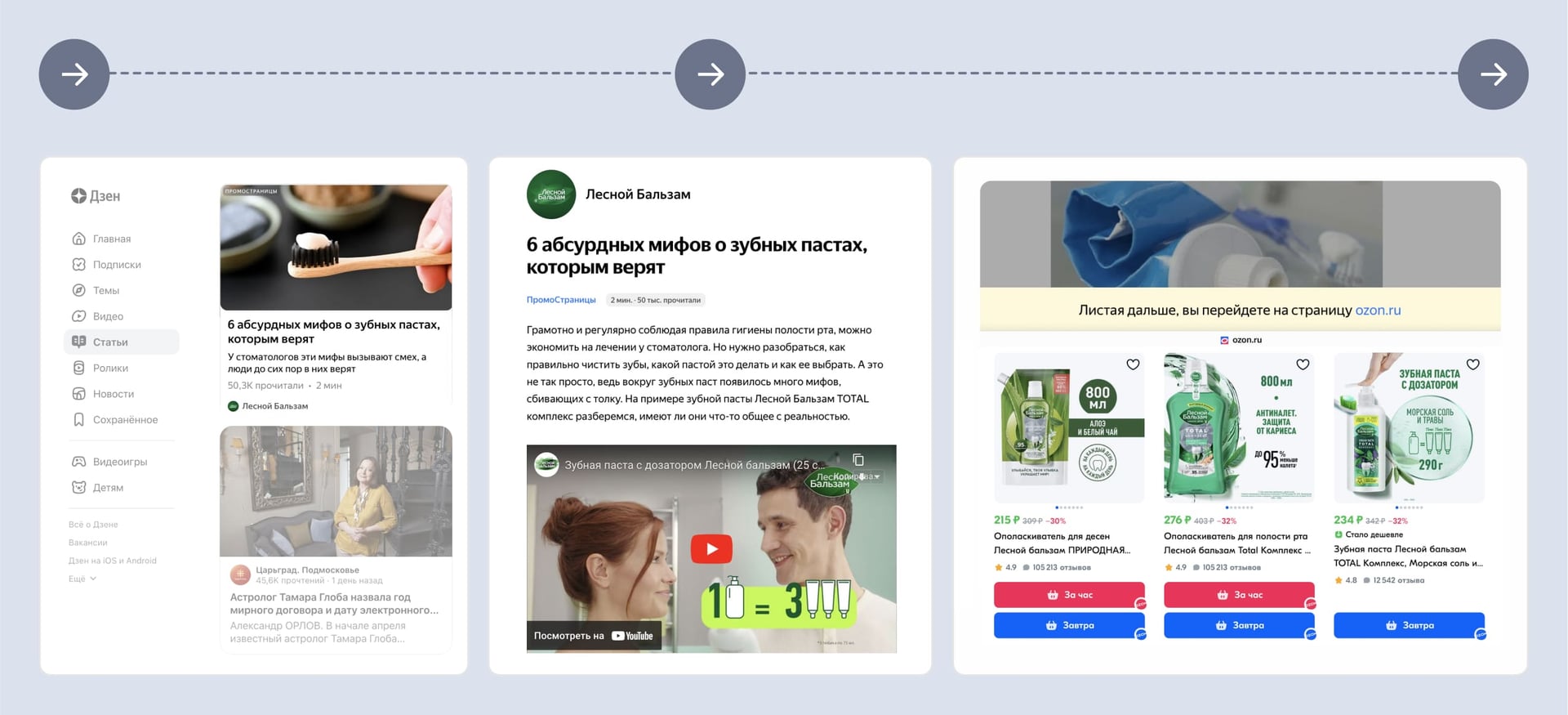Click the Дзен logo

click(96, 196)
